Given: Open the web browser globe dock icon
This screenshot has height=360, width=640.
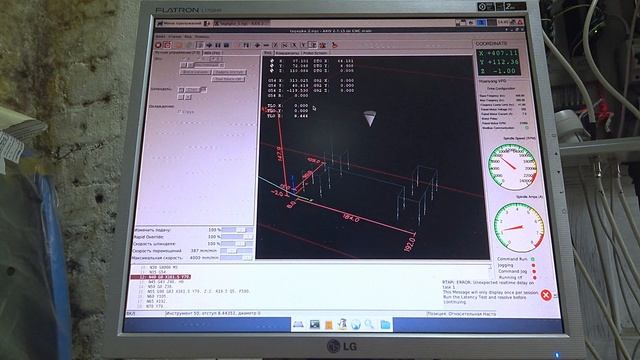Looking at the screenshot, I should pos(356,324).
